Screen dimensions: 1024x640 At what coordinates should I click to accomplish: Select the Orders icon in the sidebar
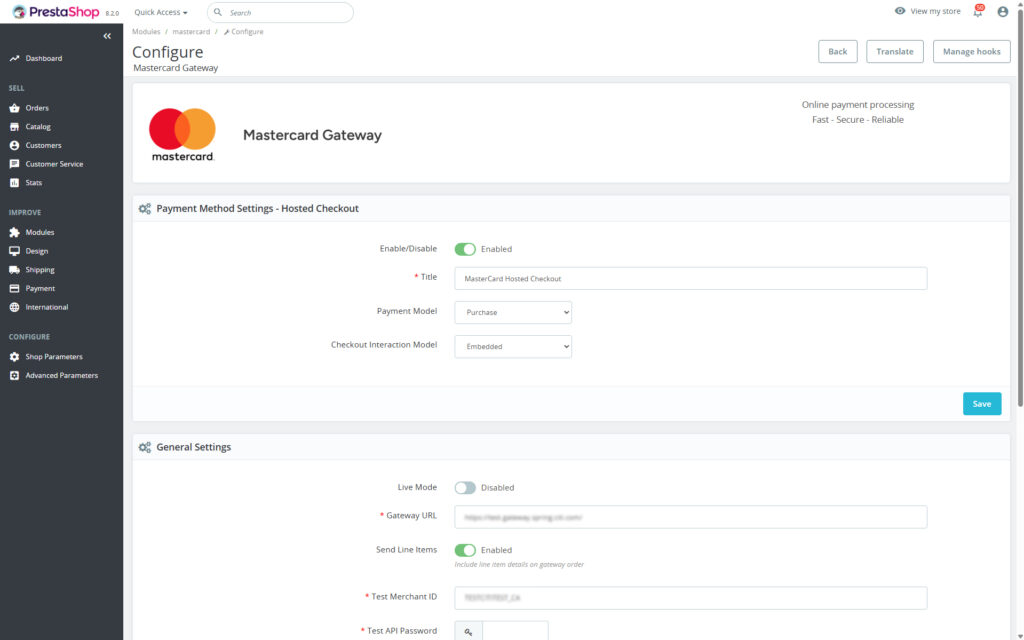[17, 107]
